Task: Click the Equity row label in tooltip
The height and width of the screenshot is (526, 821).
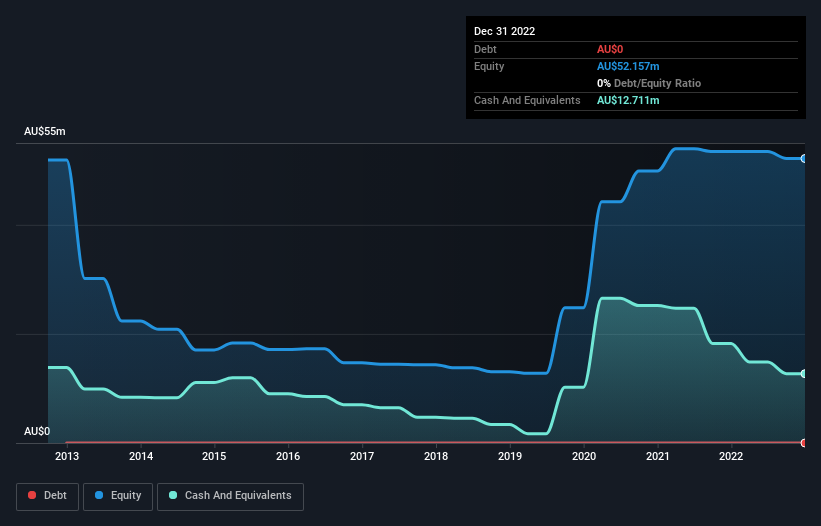Action: point(489,66)
